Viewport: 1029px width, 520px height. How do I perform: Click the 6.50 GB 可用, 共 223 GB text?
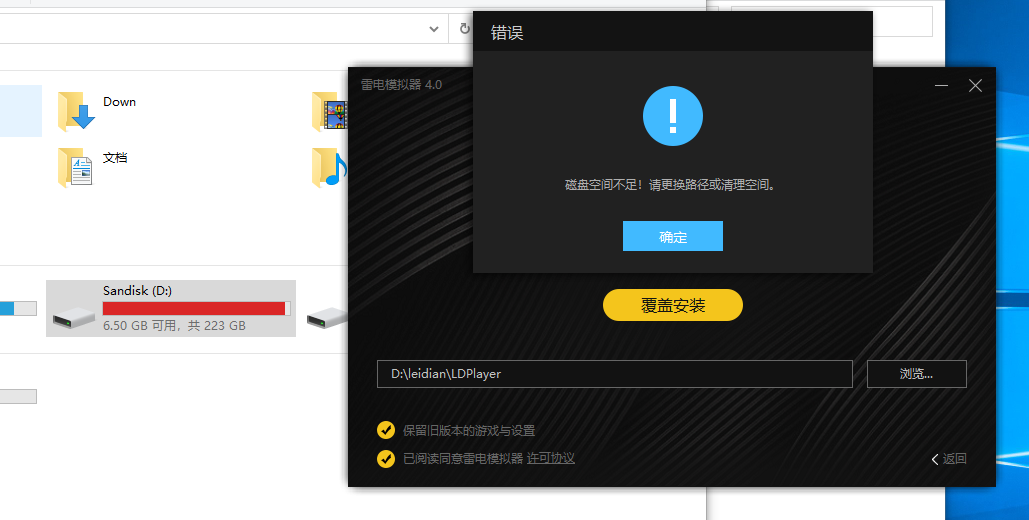coord(174,326)
